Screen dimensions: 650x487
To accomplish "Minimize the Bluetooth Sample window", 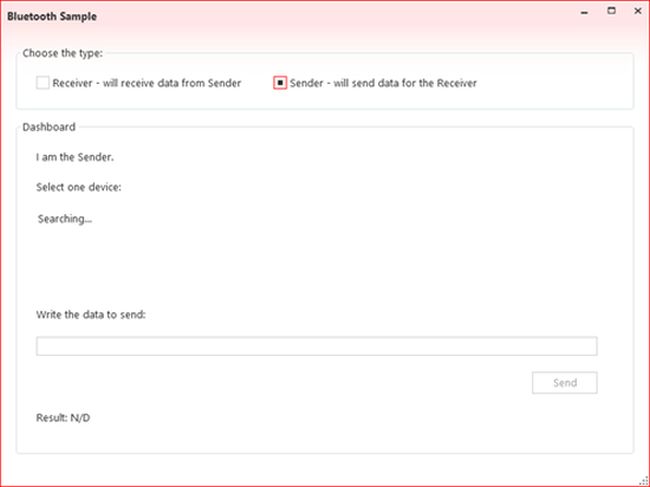I will point(586,11).
